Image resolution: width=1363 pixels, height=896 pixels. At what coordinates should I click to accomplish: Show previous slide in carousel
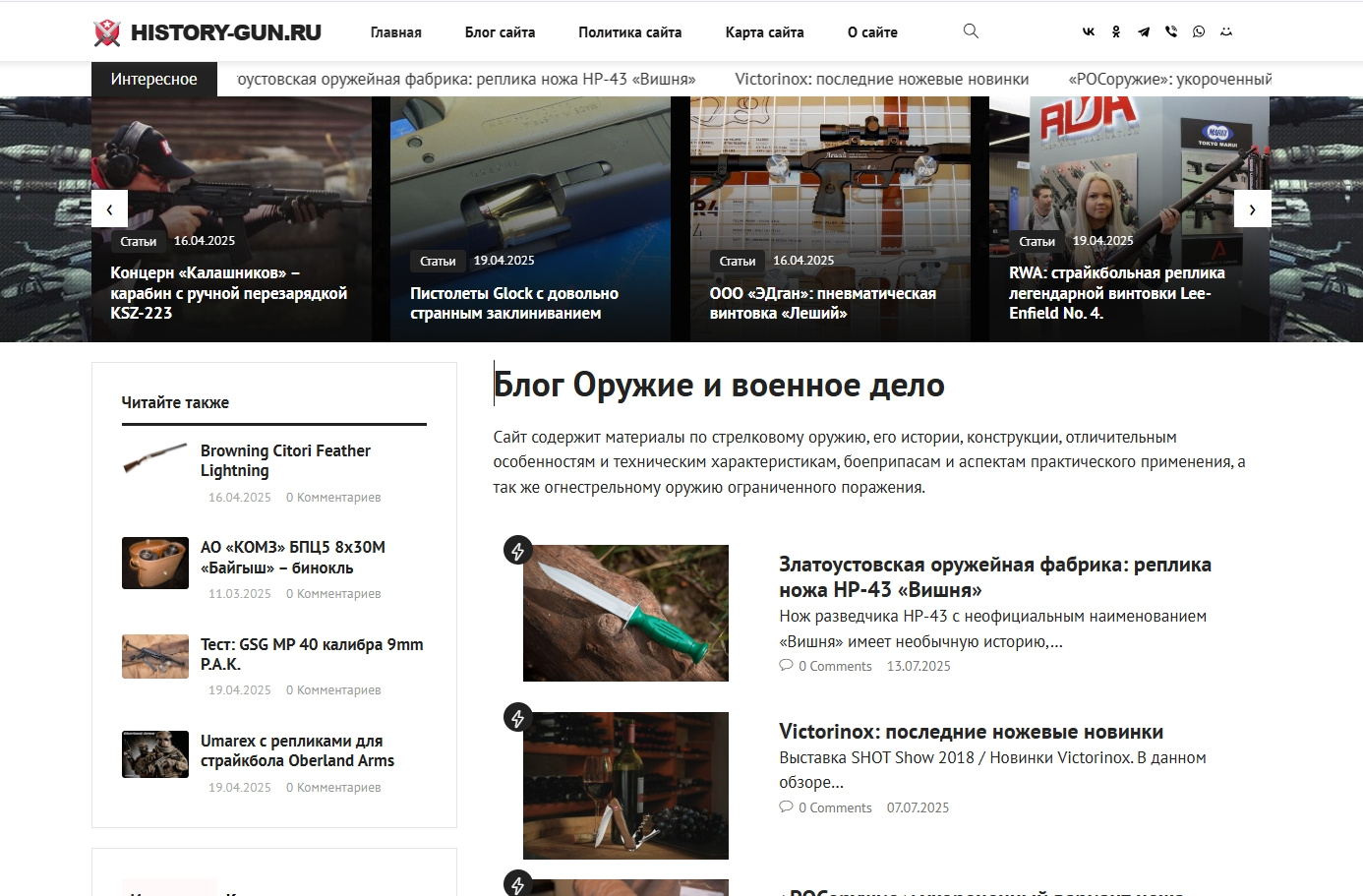[109, 209]
